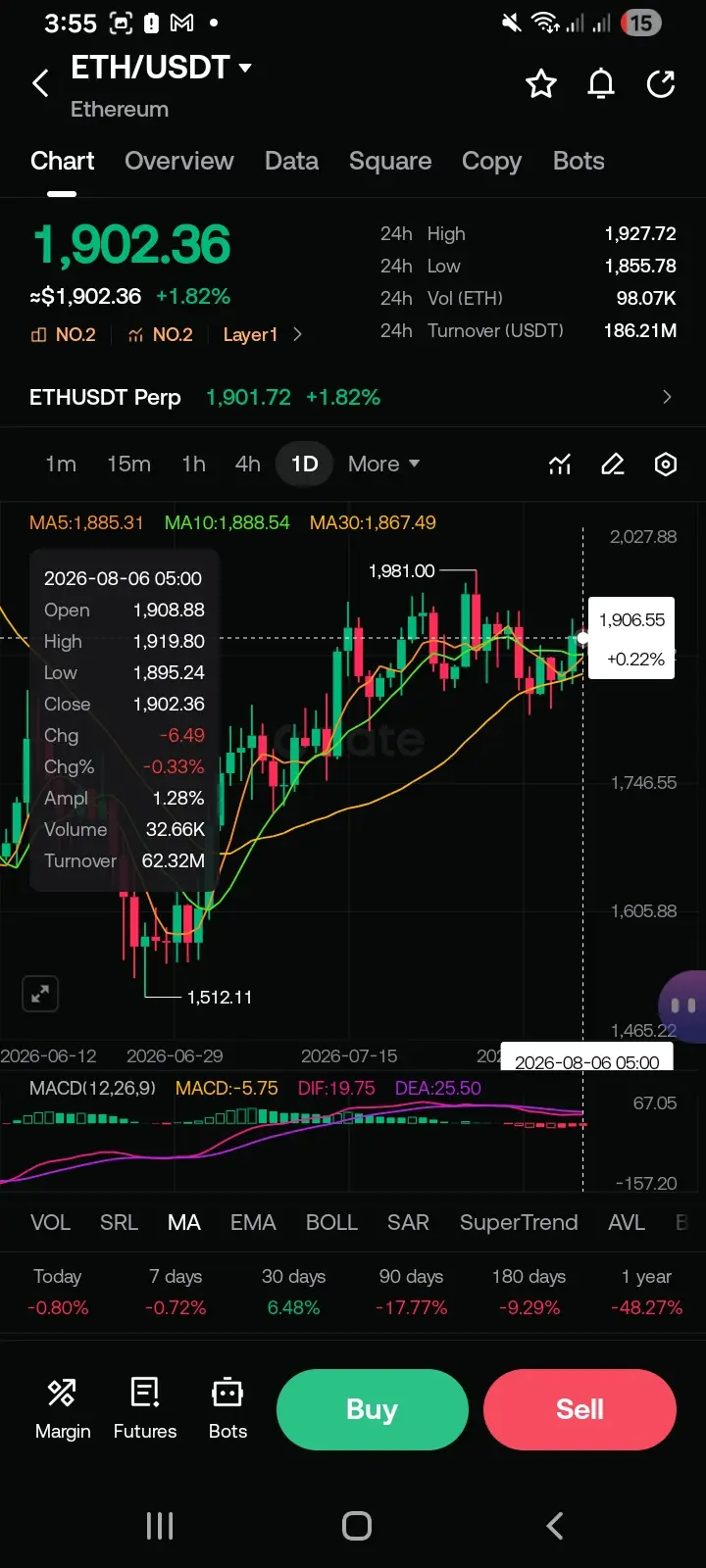The image size is (706, 1568).
Task: Switch to the Data tab
Action: pos(291,161)
